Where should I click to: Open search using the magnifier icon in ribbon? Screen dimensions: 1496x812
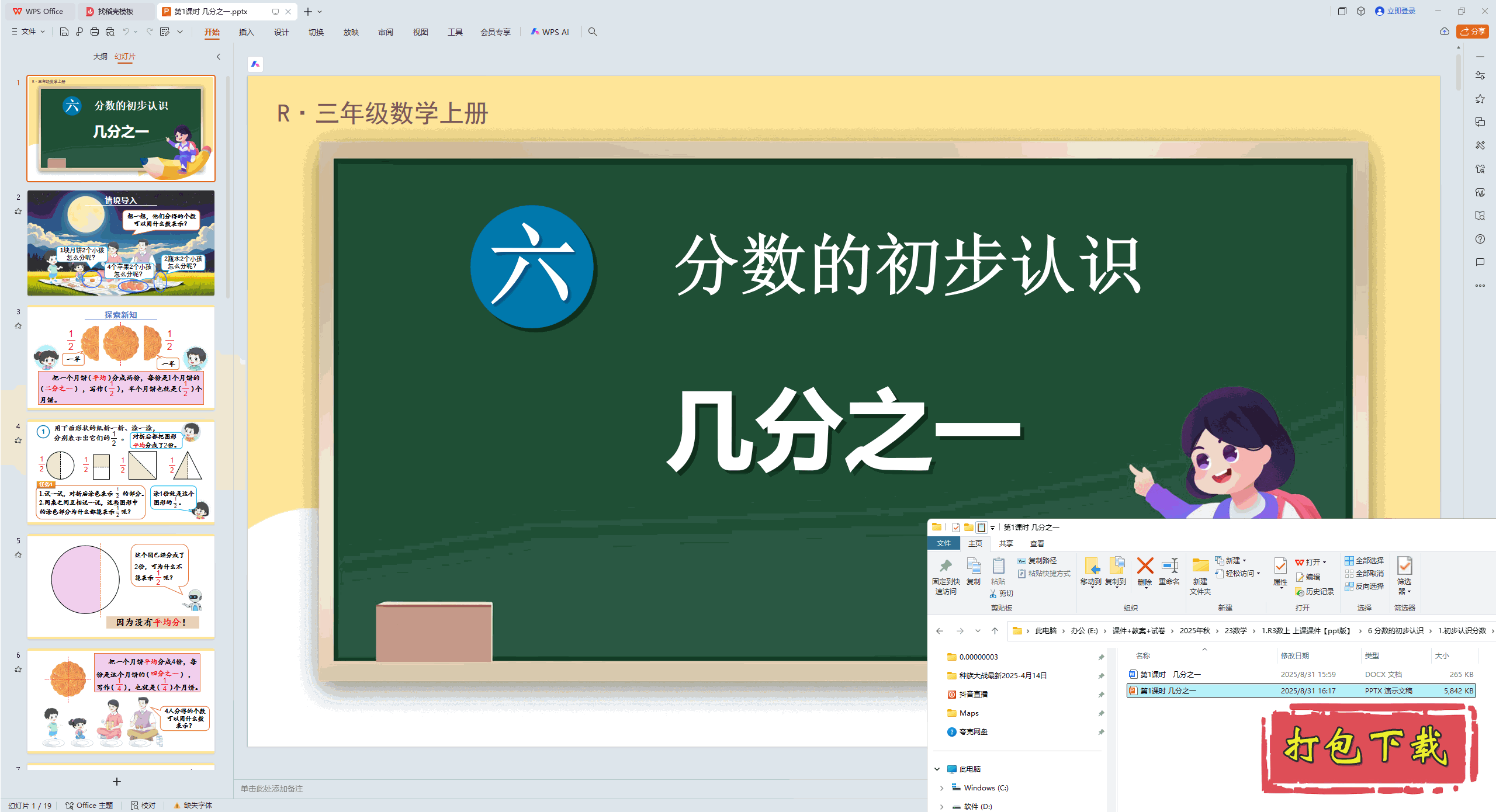593,32
